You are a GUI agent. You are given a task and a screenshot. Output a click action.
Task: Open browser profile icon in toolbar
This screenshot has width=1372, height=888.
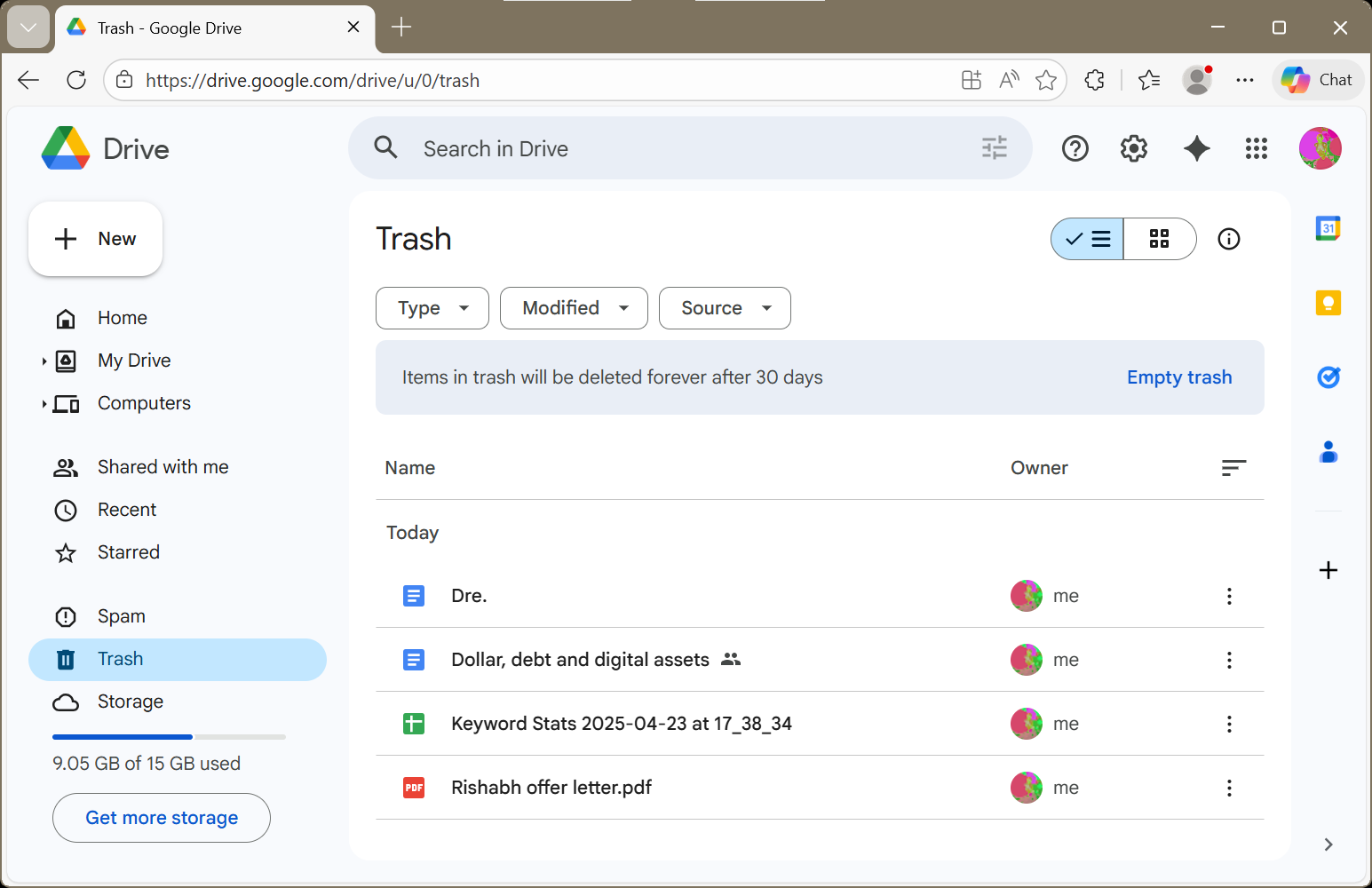(1197, 80)
